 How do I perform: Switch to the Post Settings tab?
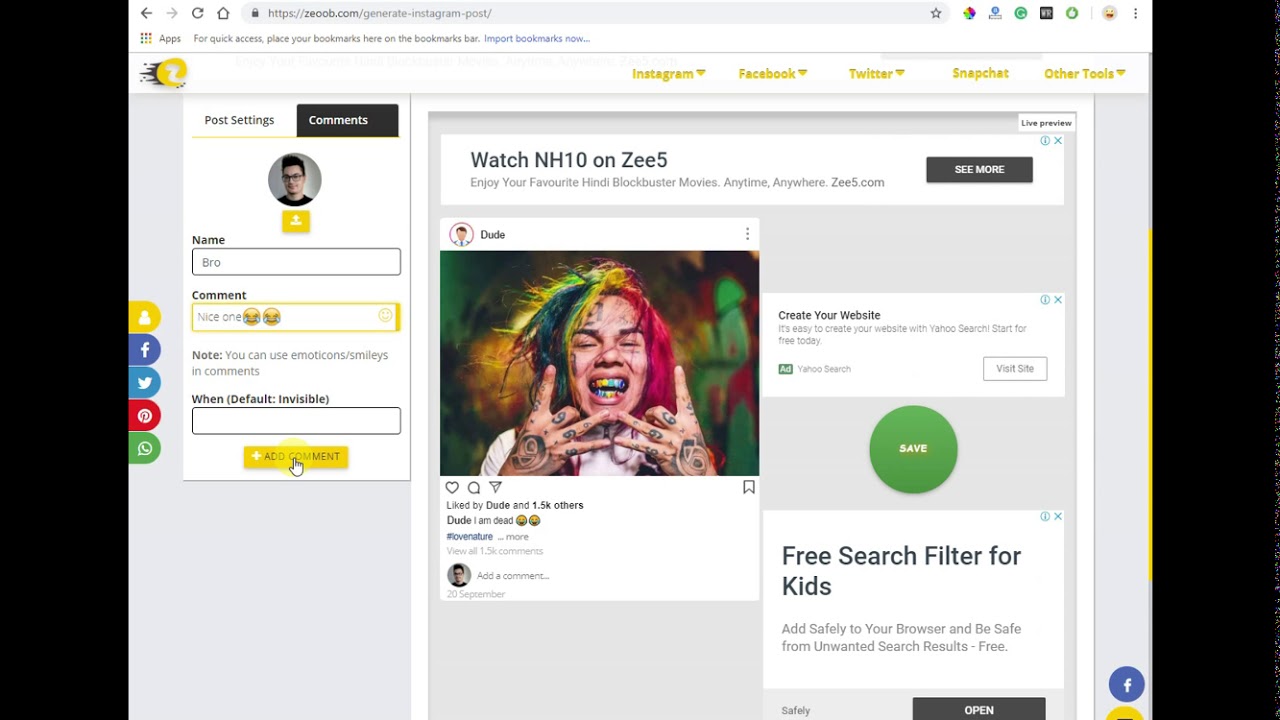pyautogui.click(x=239, y=120)
